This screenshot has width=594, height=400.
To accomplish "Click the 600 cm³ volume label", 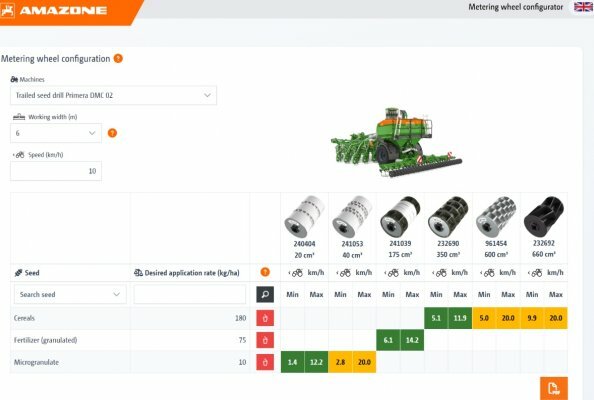I will [496, 255].
